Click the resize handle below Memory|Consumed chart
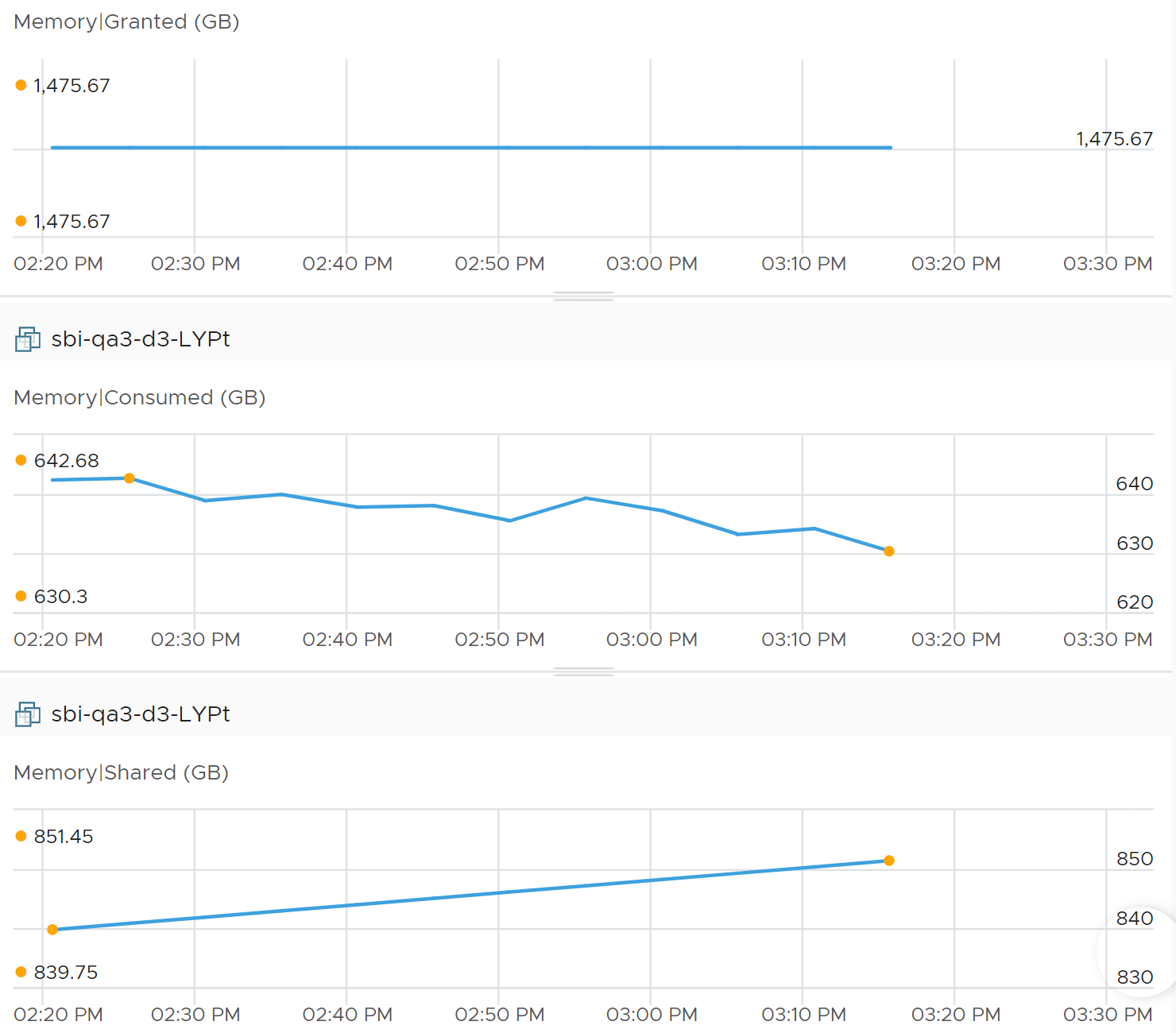The width and height of the screenshot is (1176, 1033). click(583, 671)
